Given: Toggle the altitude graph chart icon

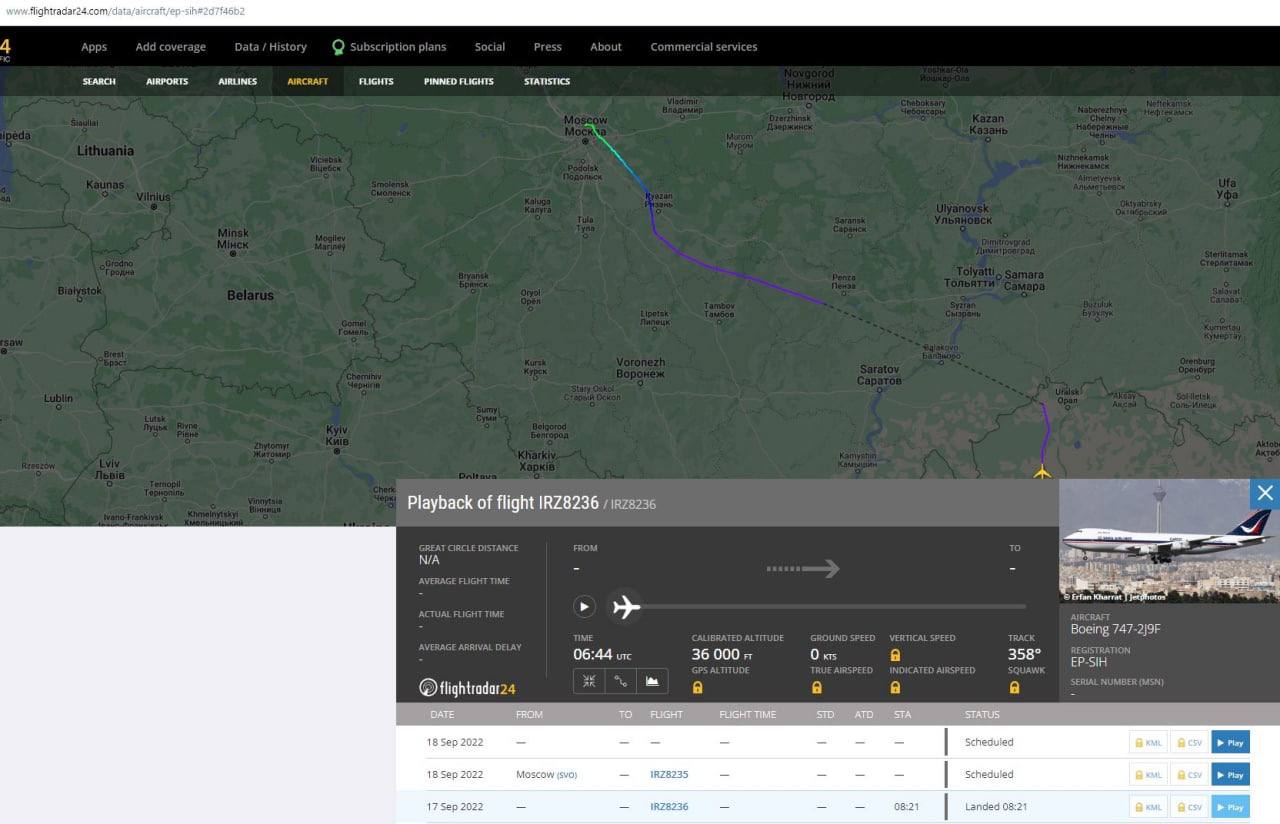Looking at the screenshot, I should click(652, 681).
